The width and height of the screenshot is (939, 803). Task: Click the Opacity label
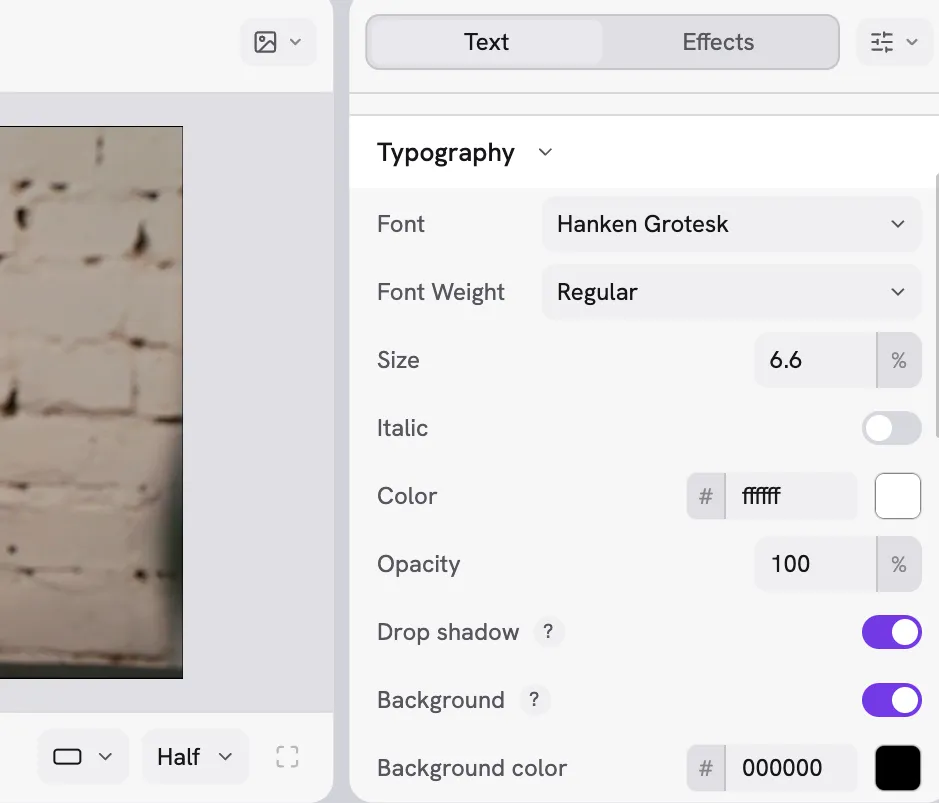(x=419, y=565)
